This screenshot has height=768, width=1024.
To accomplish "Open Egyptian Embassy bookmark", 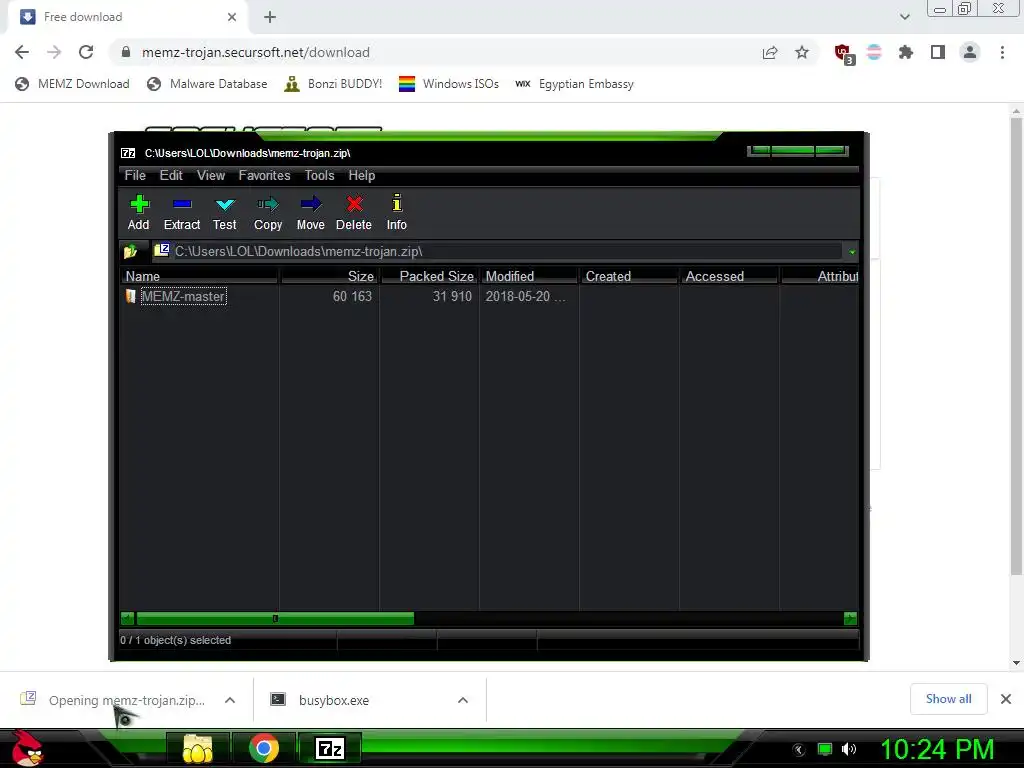I will (574, 84).
